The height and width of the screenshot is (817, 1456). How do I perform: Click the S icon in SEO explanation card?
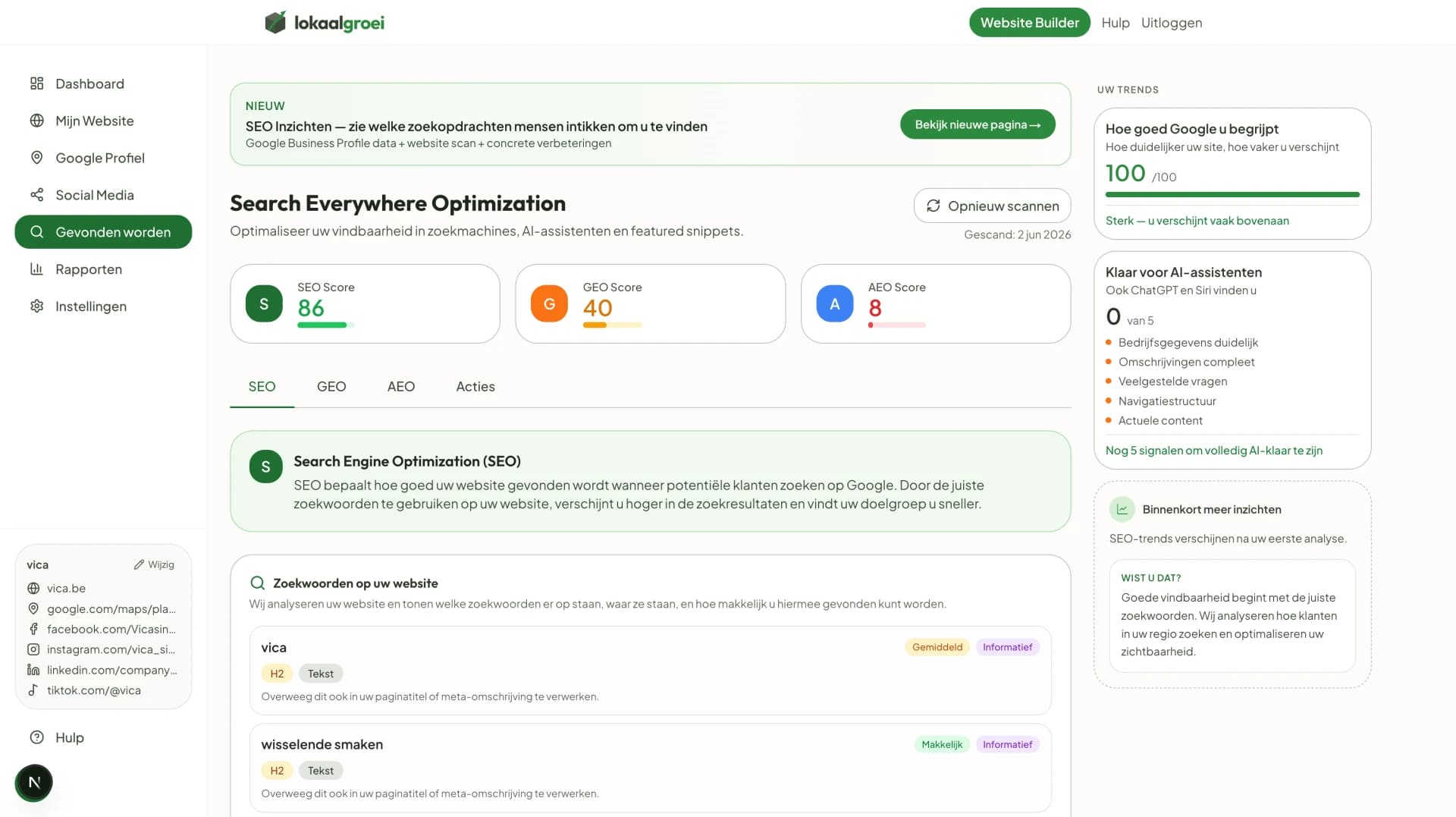tap(265, 467)
